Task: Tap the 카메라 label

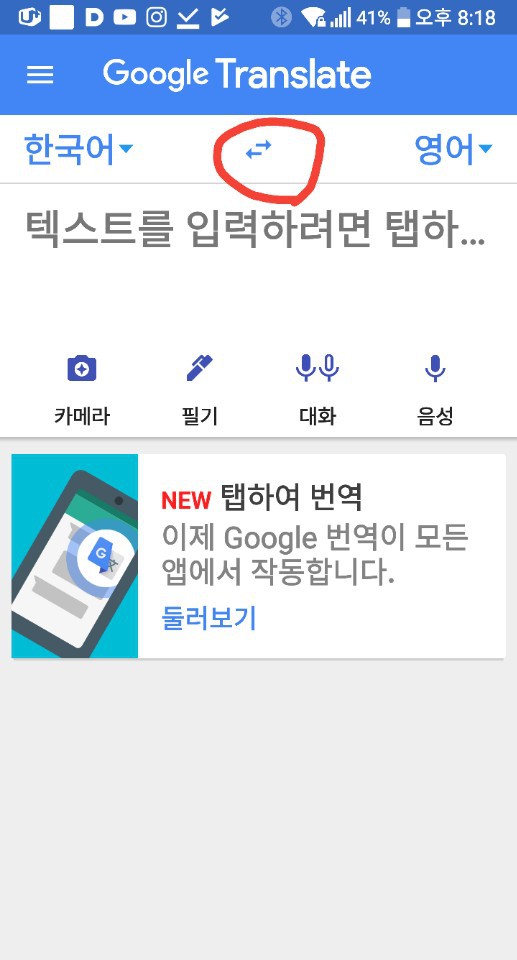Action: click(x=81, y=416)
